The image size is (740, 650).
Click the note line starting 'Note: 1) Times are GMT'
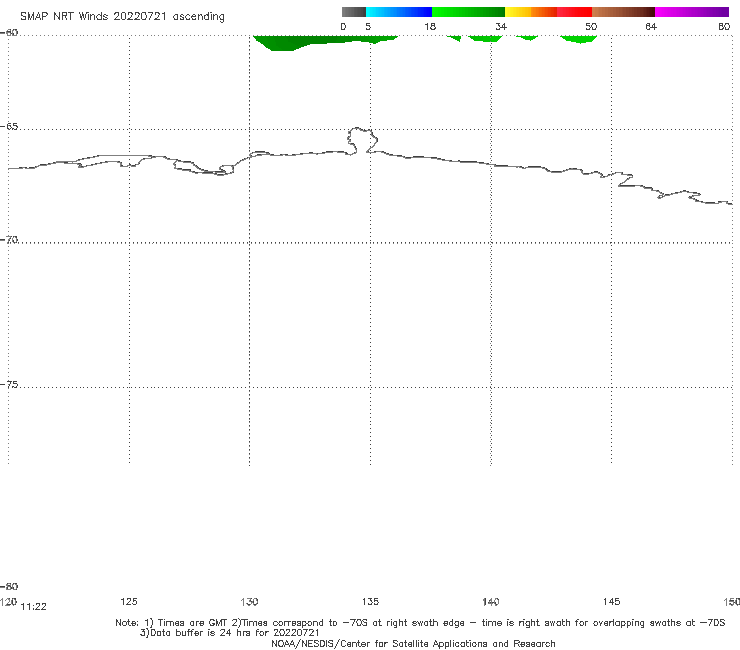[x=420, y=623]
